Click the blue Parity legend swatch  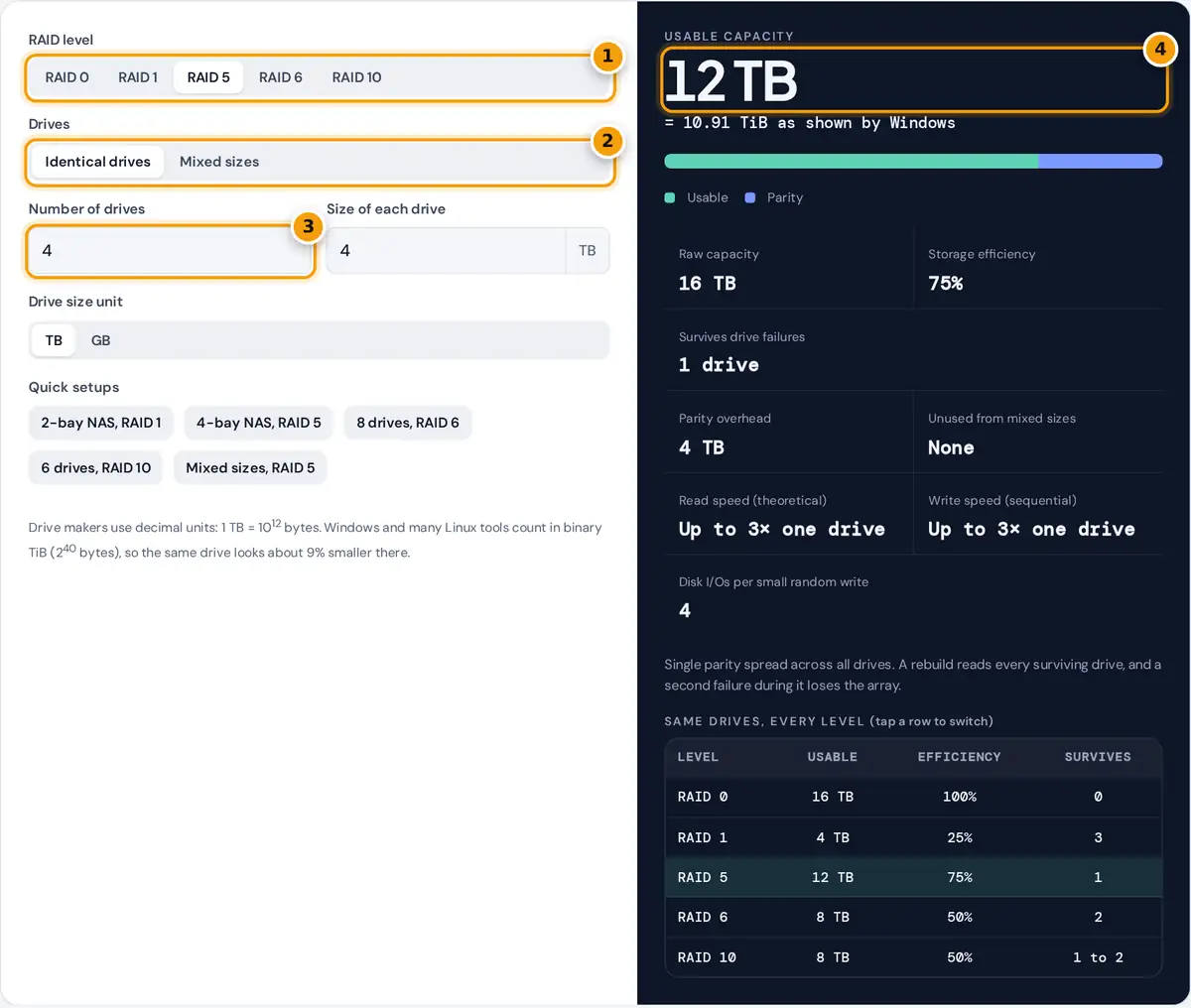point(750,197)
